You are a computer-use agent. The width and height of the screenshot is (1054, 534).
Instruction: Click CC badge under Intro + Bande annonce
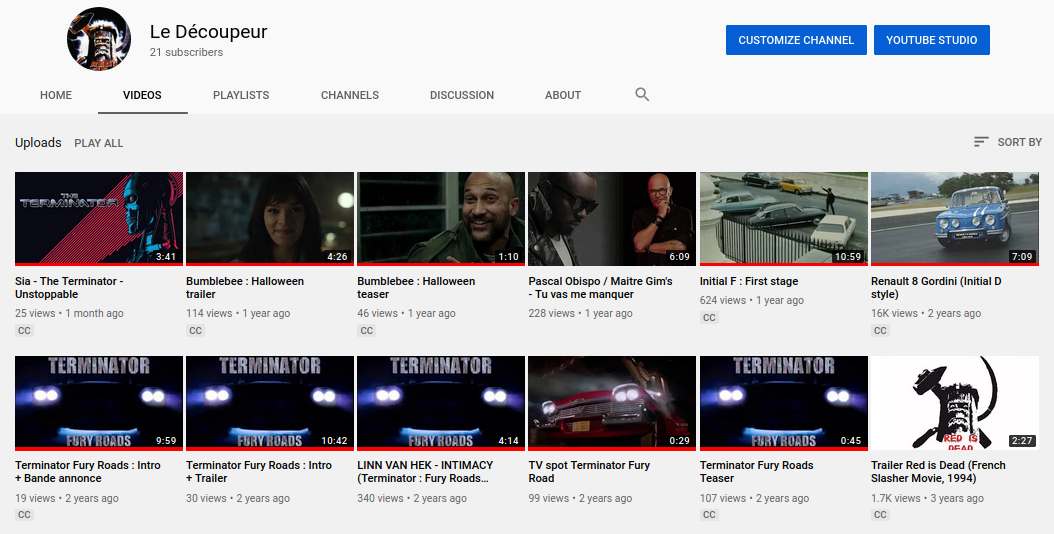coord(24,514)
